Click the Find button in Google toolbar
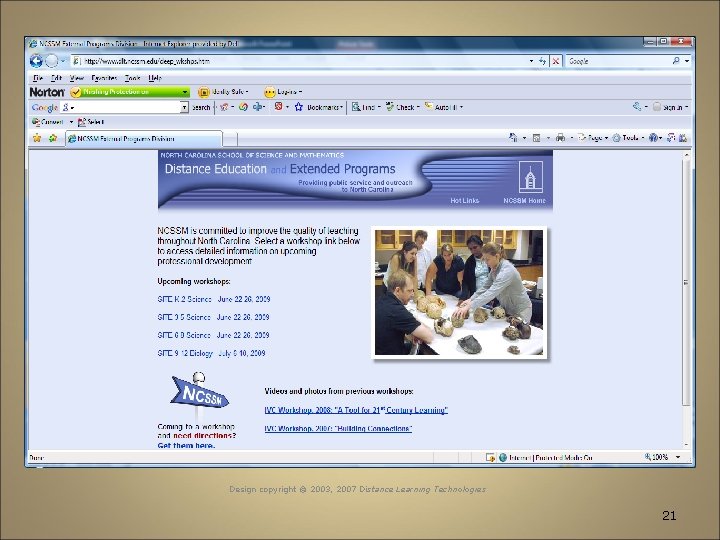 [366, 107]
